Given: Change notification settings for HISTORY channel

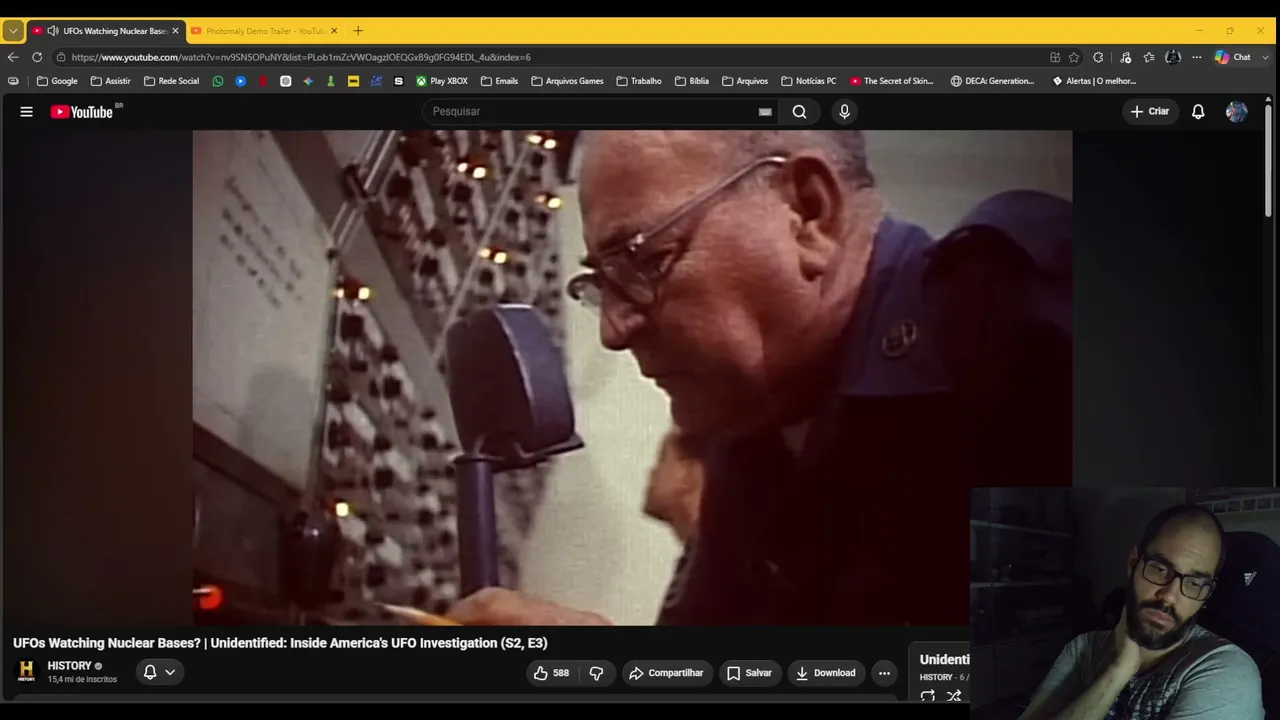Looking at the screenshot, I should (x=159, y=673).
